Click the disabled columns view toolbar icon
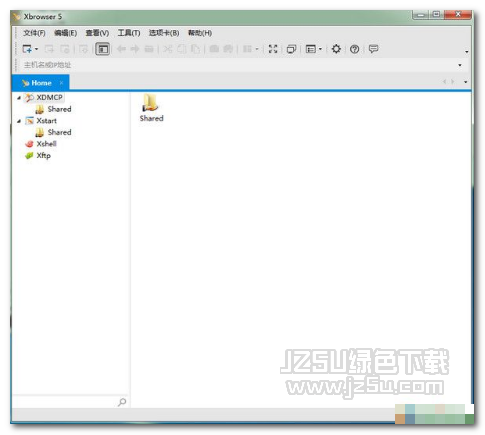 coord(247,49)
